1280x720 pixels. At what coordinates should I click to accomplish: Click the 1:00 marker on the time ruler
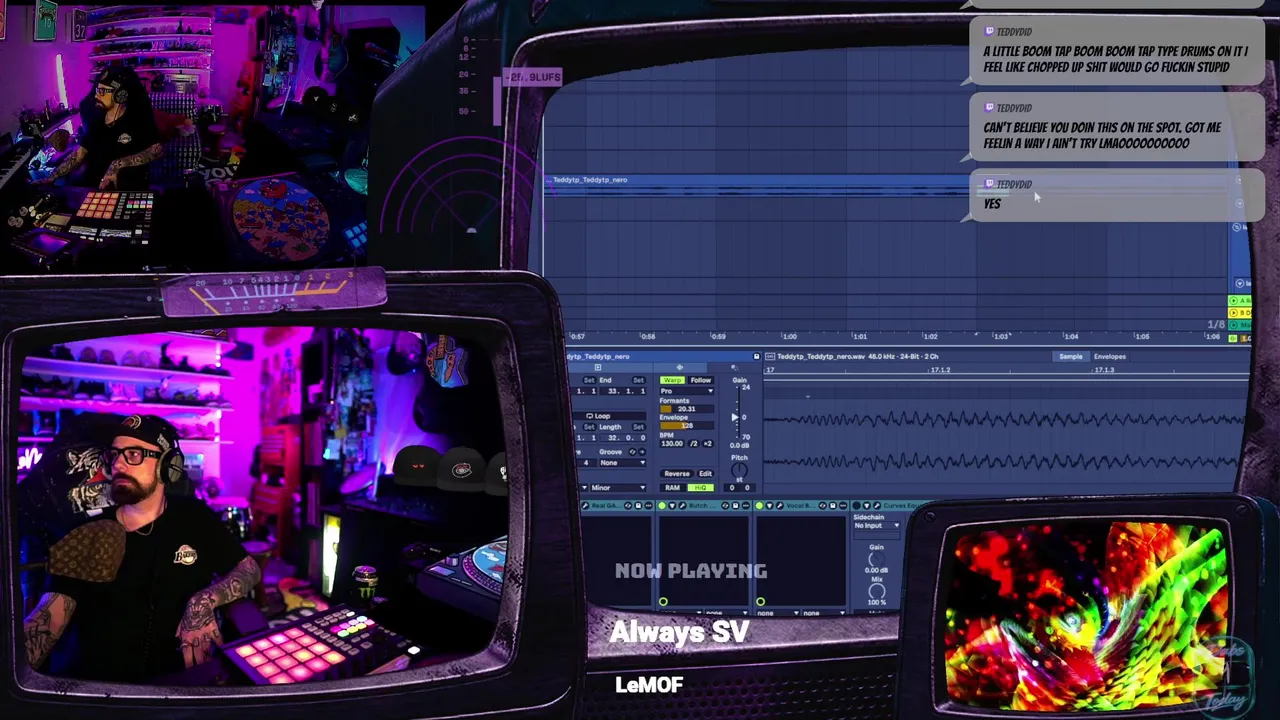point(789,337)
